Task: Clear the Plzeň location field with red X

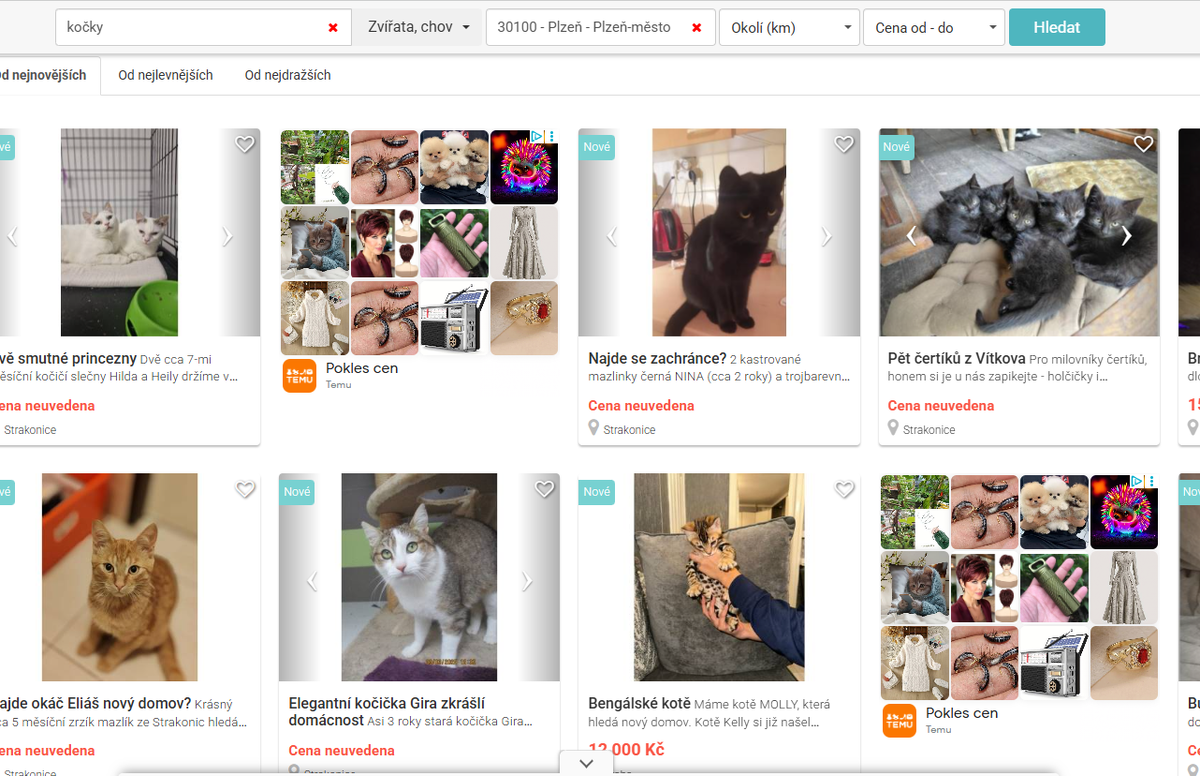Action: coord(697,28)
